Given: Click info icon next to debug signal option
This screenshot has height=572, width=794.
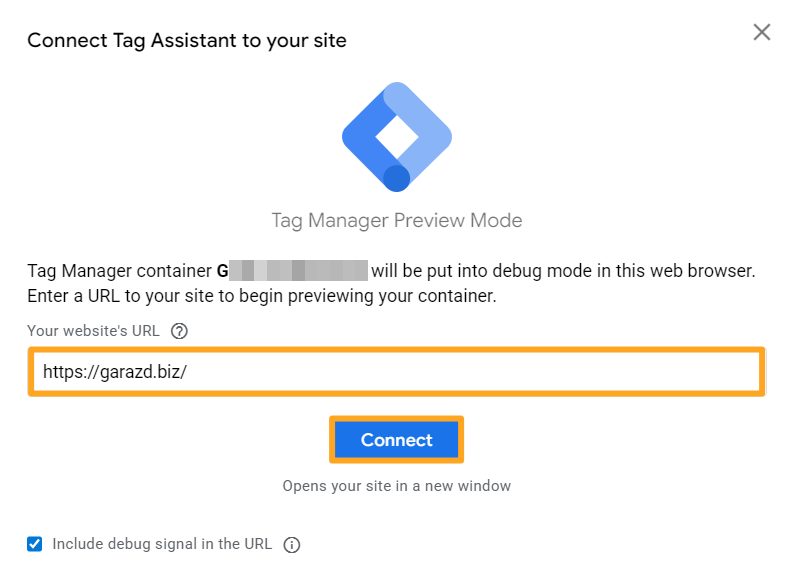Looking at the screenshot, I should [292, 545].
